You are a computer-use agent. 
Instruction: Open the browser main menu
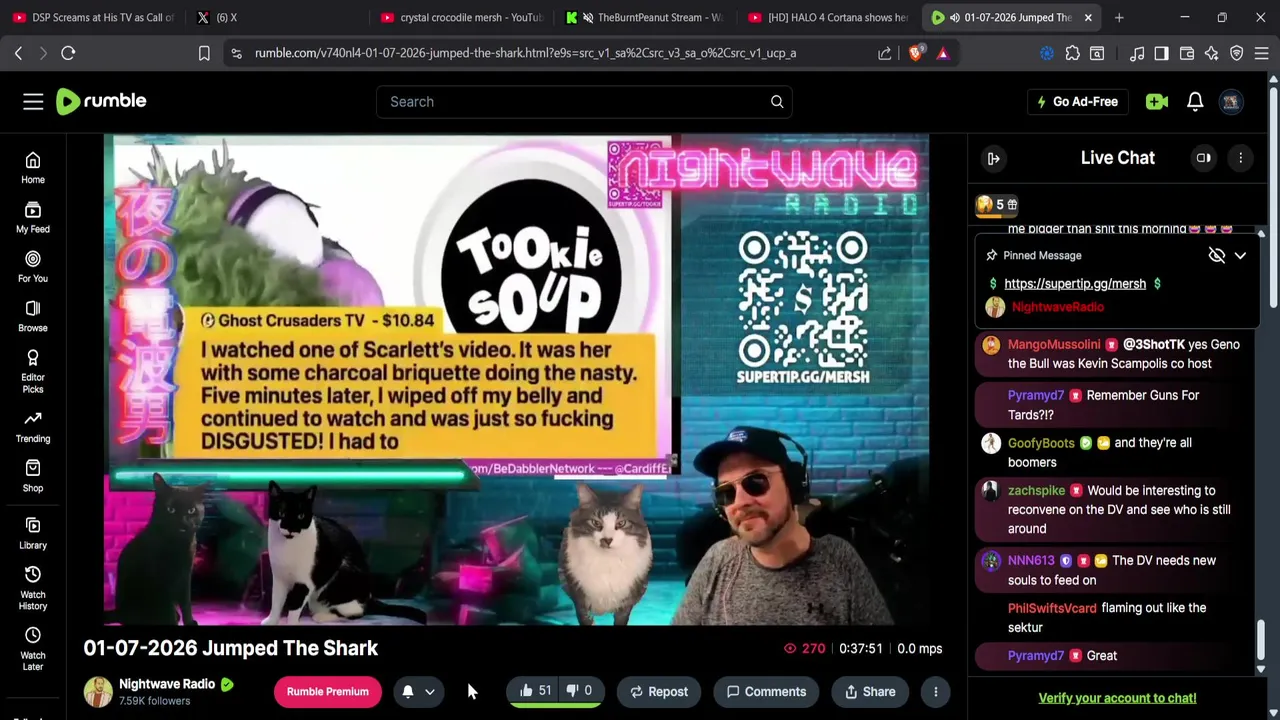coord(1262,53)
